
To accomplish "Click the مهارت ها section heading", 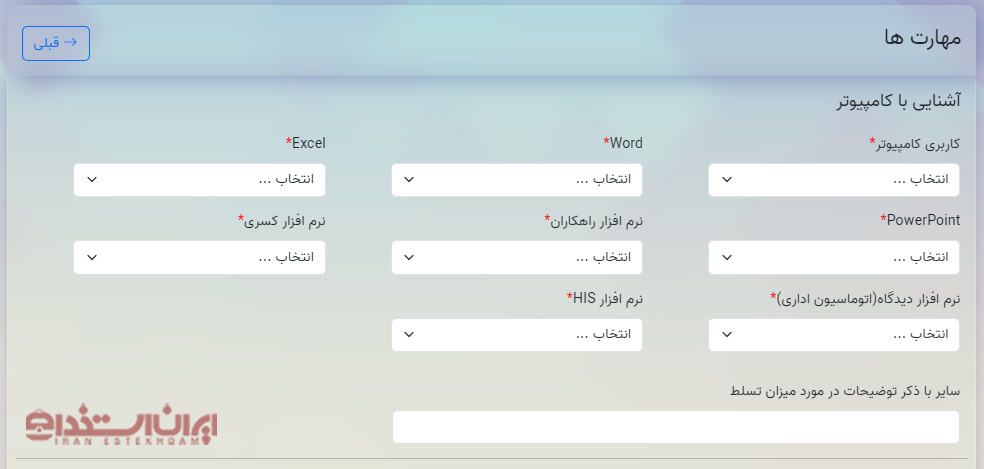I will pyautogui.click(x=922, y=38).
